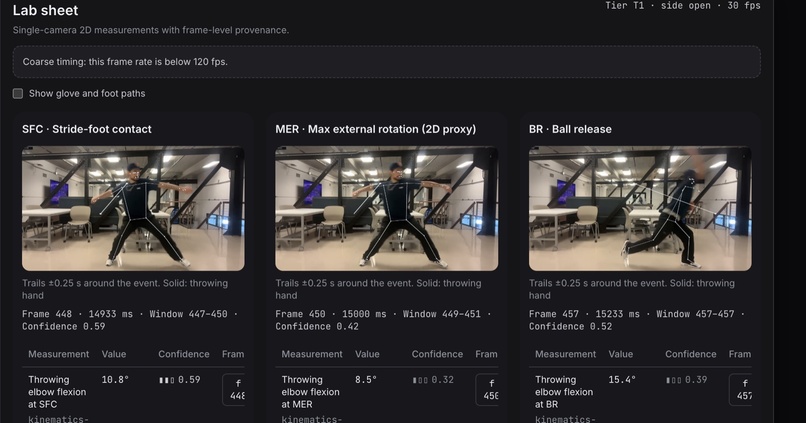Image resolution: width=806 pixels, height=423 pixels.
Task: Click the 0.32 confidence bar in MER row
Action: (433, 380)
